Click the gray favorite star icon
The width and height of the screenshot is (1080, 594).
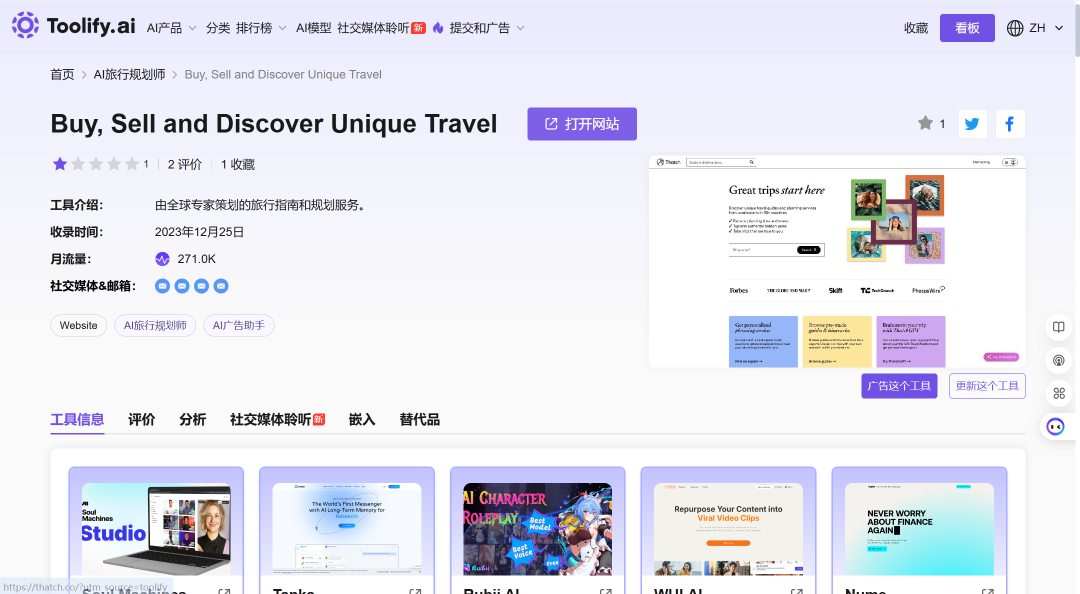point(925,123)
